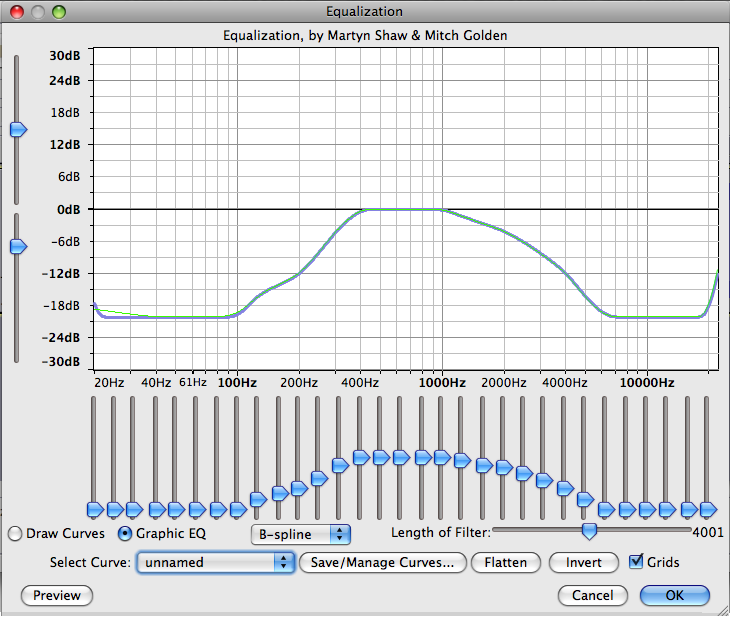The width and height of the screenshot is (730, 617).
Task: Select the Graphic EQ radio button
Action: point(126,534)
